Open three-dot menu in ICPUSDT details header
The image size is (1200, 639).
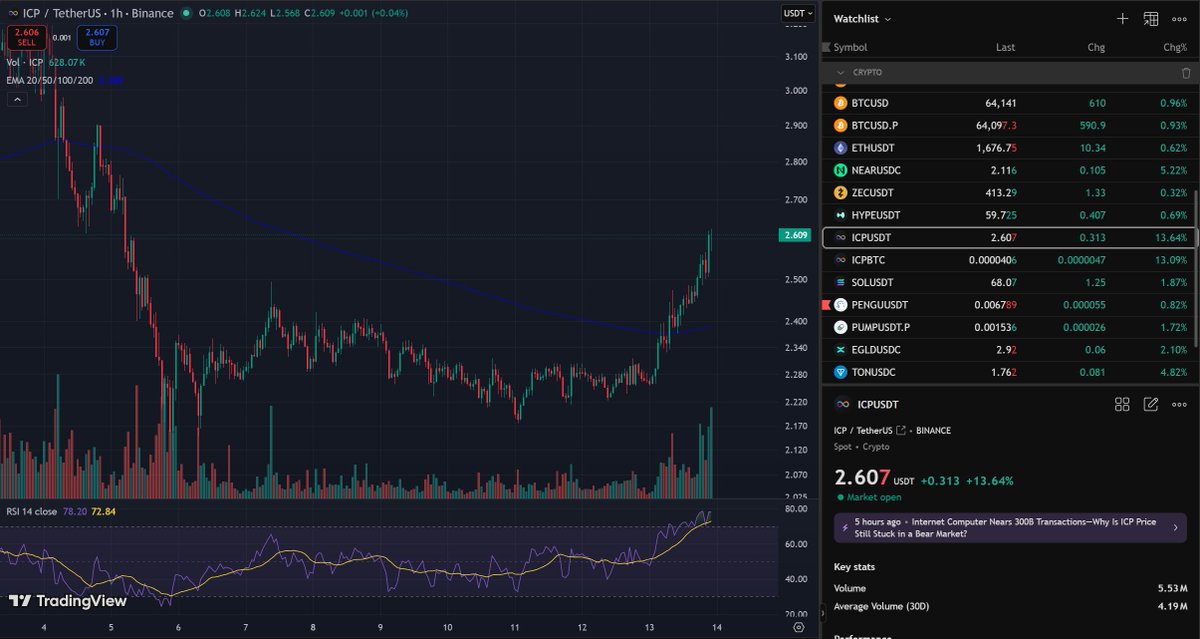coord(1180,404)
